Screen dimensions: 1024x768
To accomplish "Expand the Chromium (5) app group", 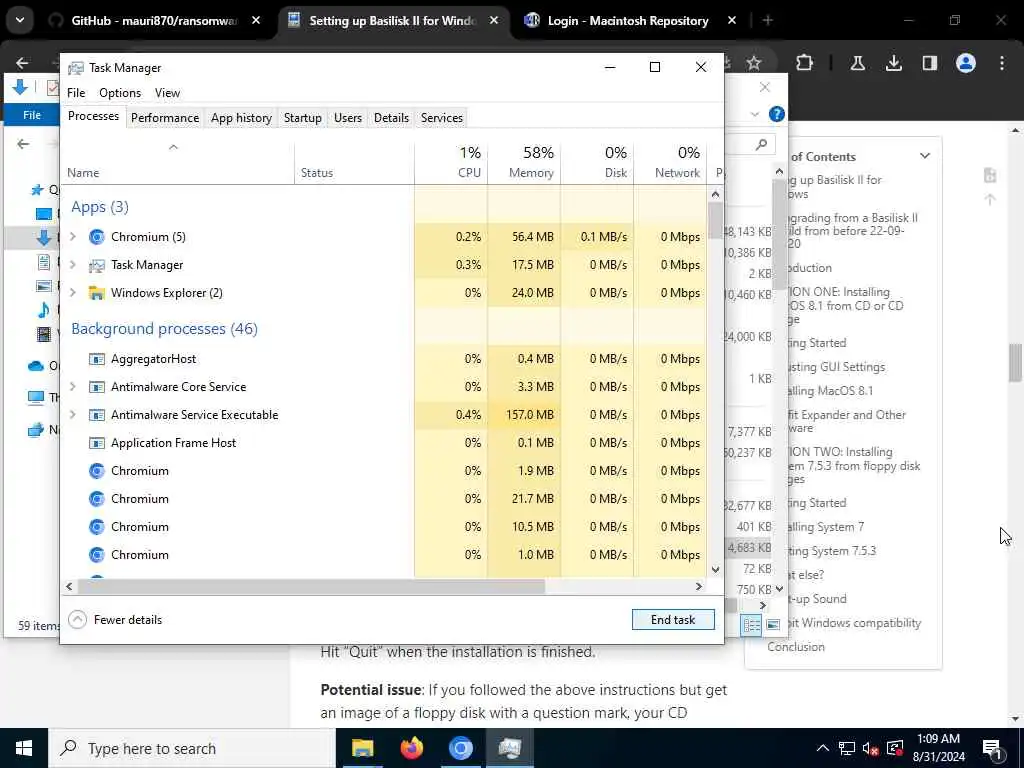I will click(x=73, y=236).
